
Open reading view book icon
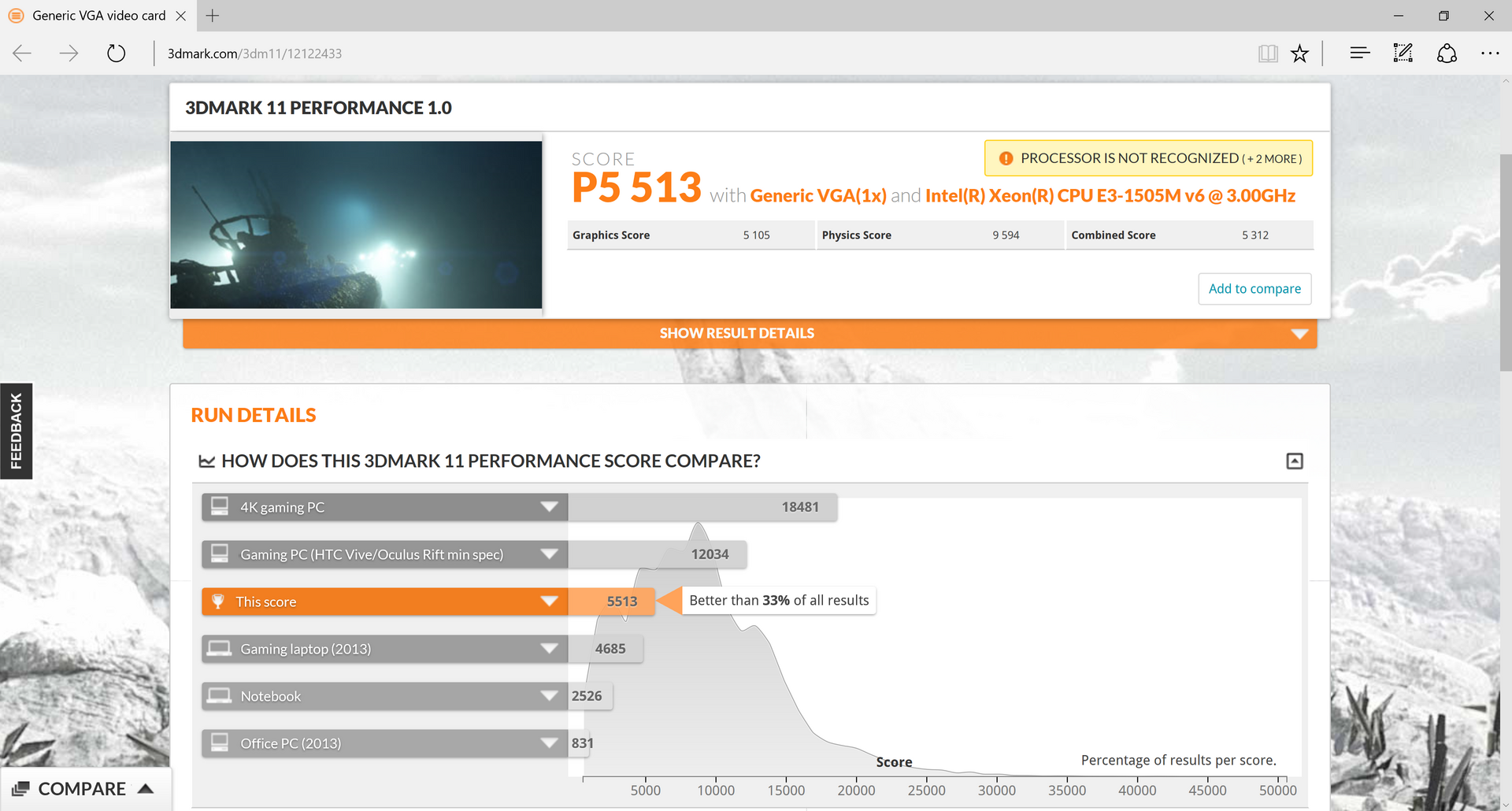[1268, 54]
